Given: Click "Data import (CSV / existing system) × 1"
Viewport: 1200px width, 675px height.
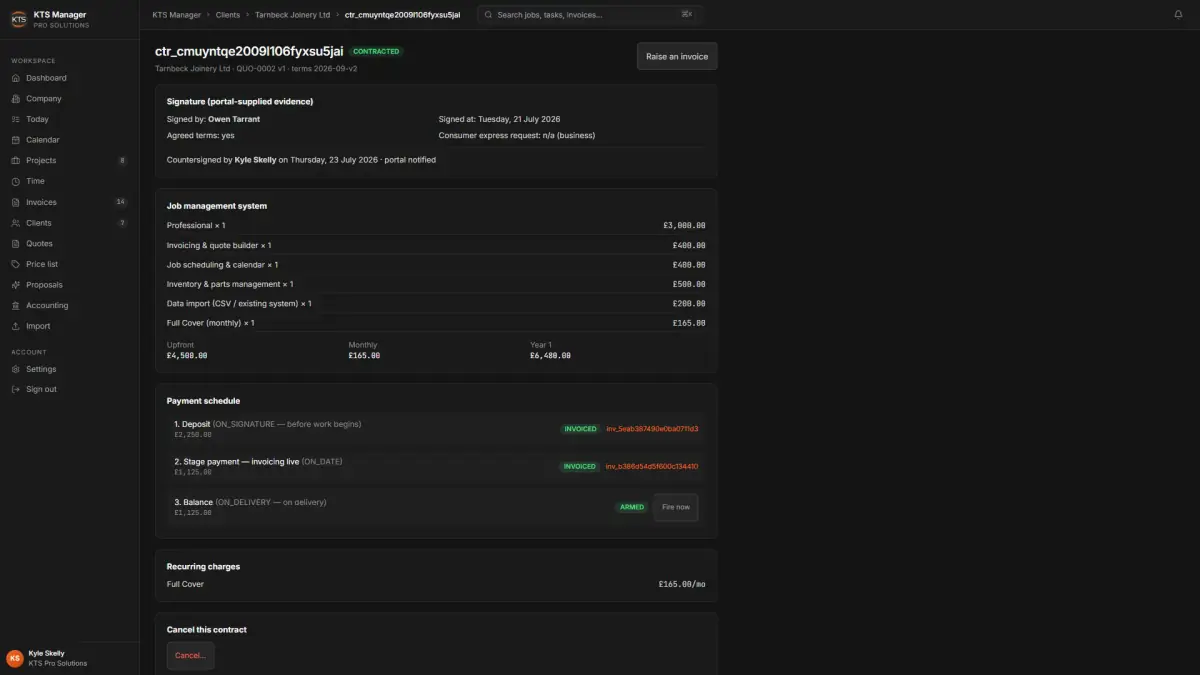Looking at the screenshot, I should click(x=239, y=303).
